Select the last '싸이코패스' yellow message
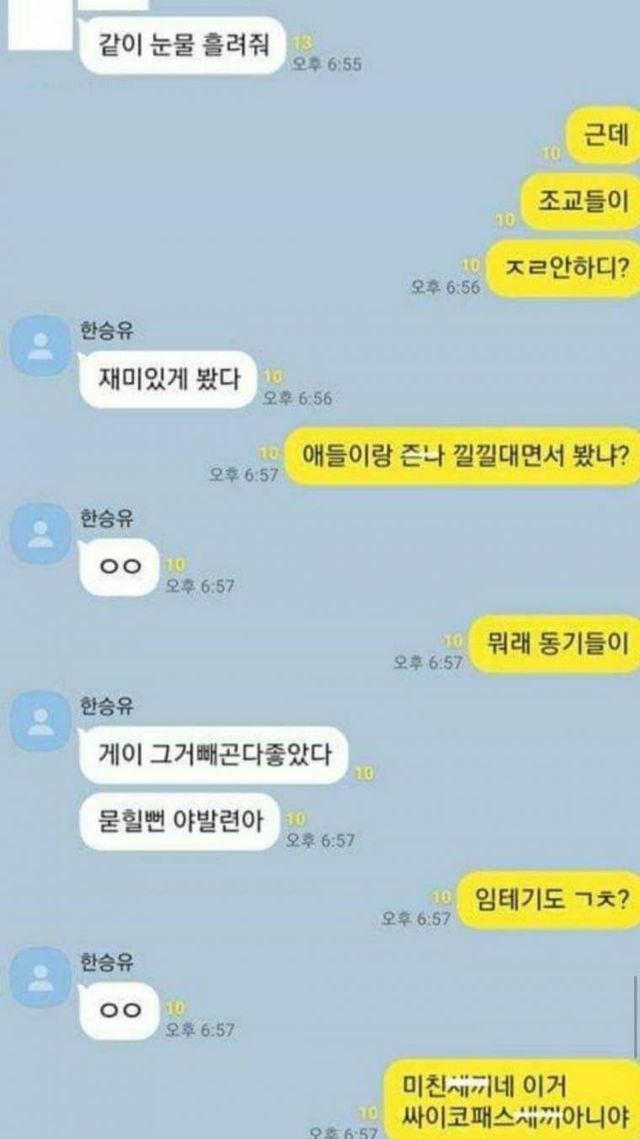The height and width of the screenshot is (1139, 640). (512, 1099)
